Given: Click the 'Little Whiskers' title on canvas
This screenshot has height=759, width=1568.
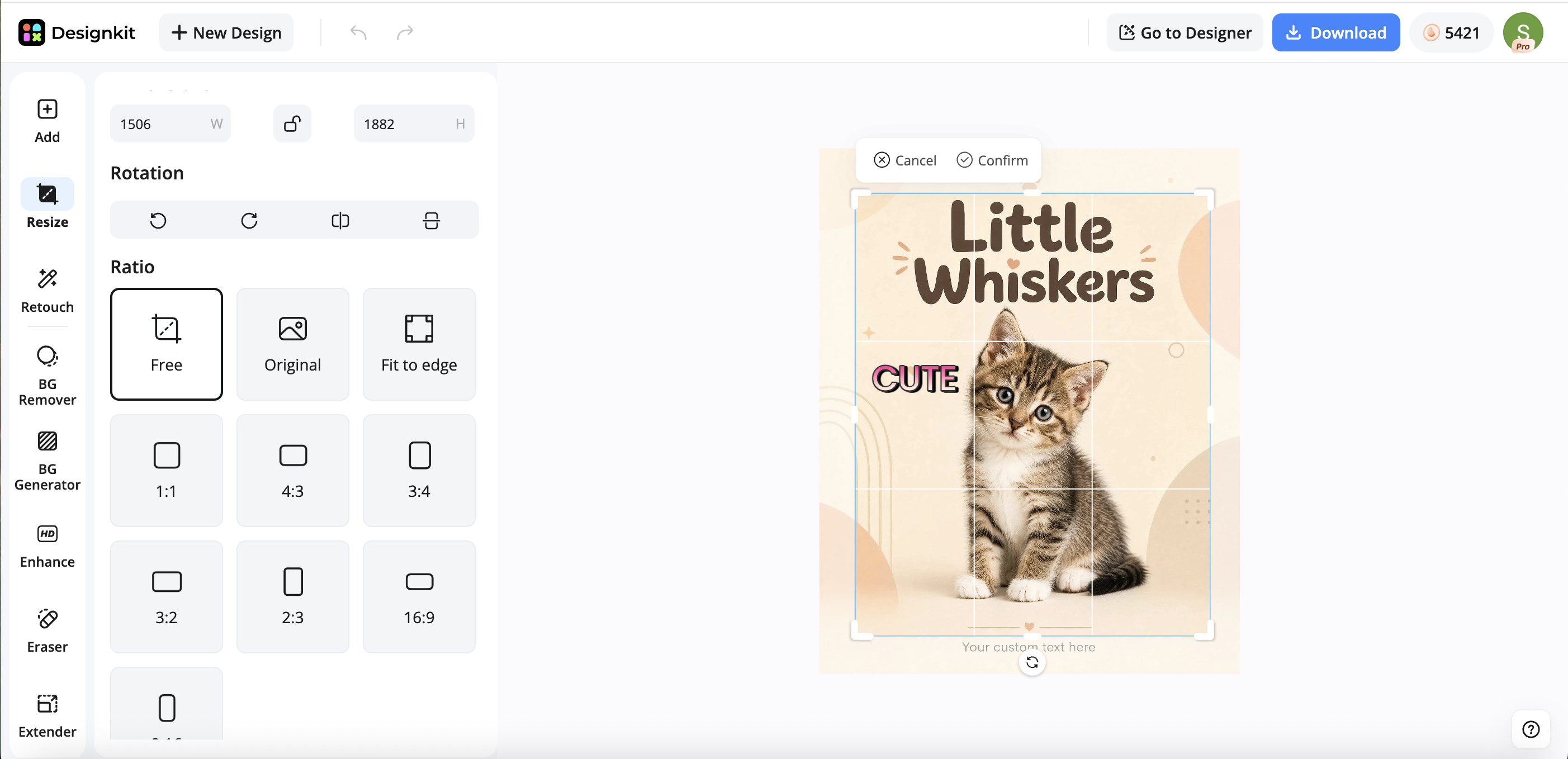Looking at the screenshot, I should 1034,253.
